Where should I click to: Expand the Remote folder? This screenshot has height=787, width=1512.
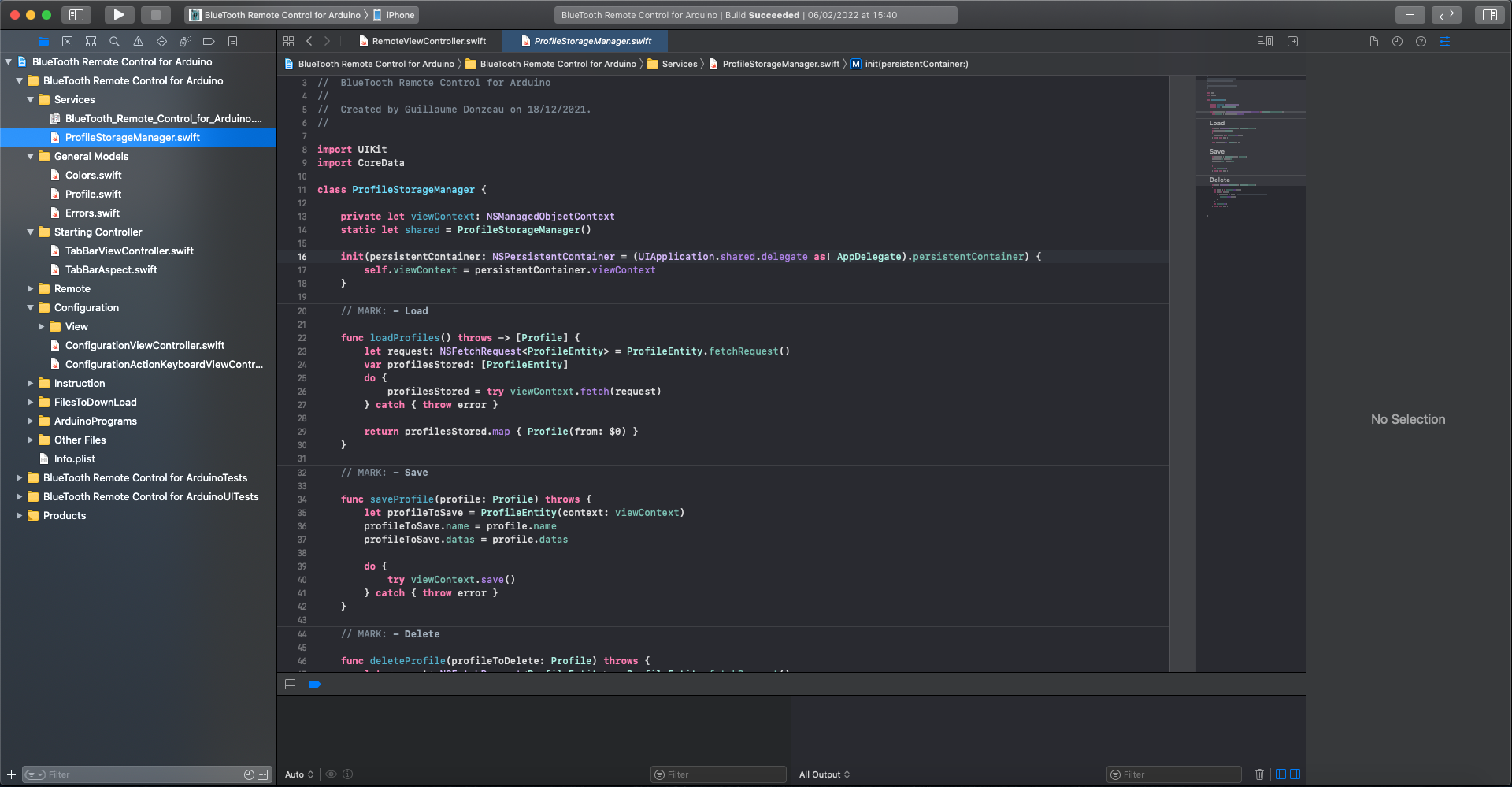(x=31, y=288)
